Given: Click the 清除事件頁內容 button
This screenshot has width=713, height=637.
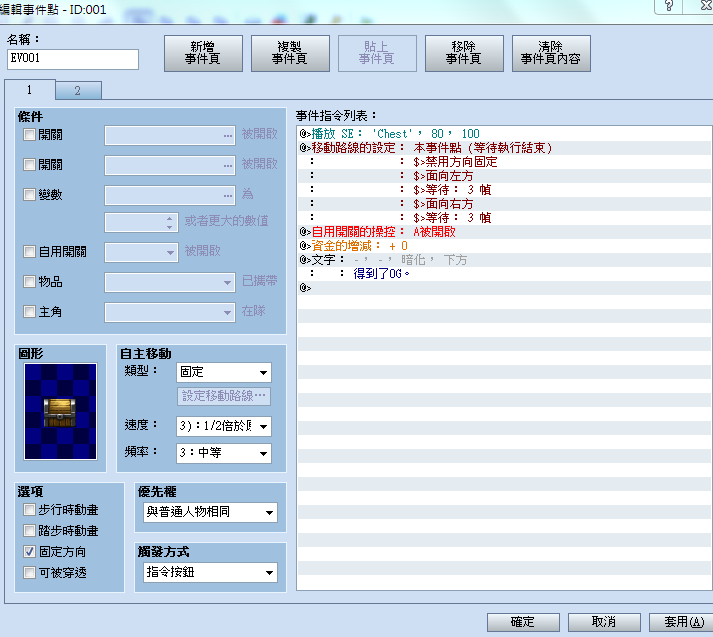Looking at the screenshot, I should click(x=551, y=53).
